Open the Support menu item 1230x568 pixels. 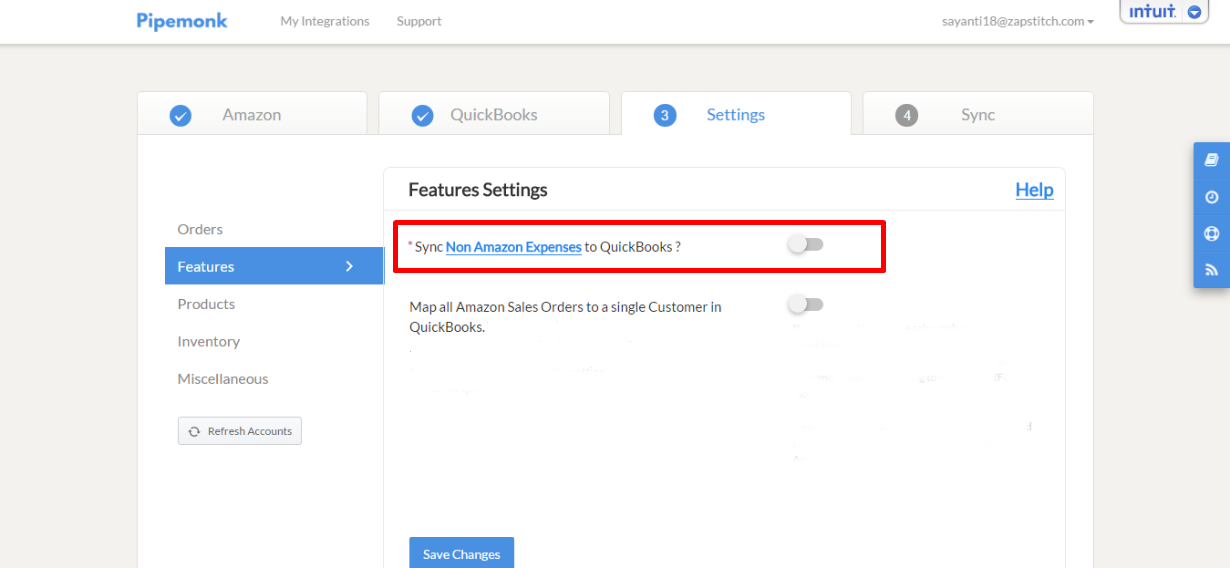pos(419,21)
